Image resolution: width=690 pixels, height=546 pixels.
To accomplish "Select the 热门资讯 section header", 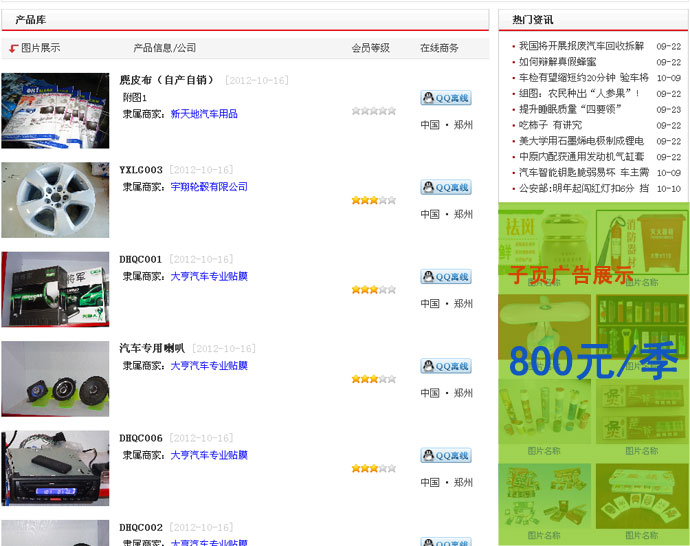I will pos(533,19).
